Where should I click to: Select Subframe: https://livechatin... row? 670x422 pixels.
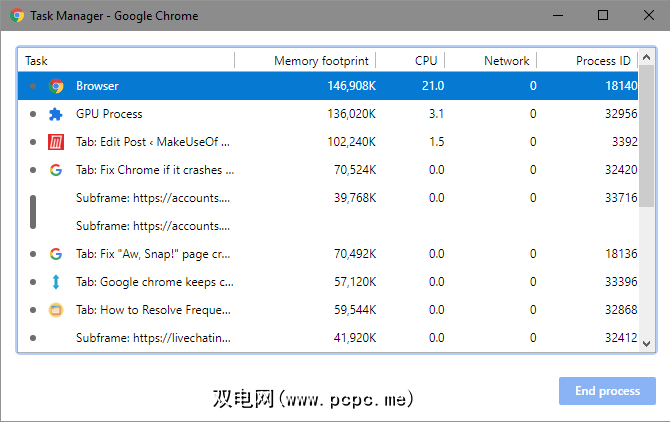click(x=328, y=338)
